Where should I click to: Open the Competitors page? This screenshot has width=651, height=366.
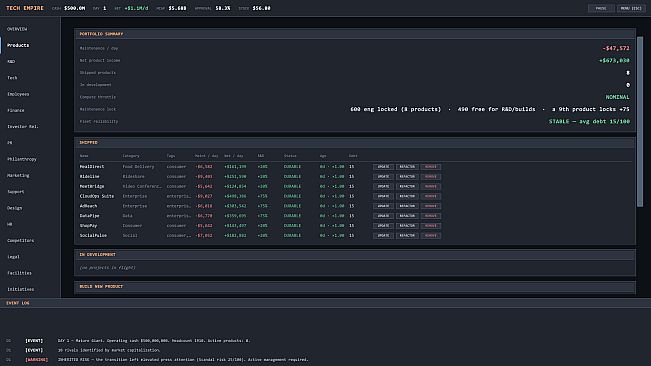click(x=21, y=241)
